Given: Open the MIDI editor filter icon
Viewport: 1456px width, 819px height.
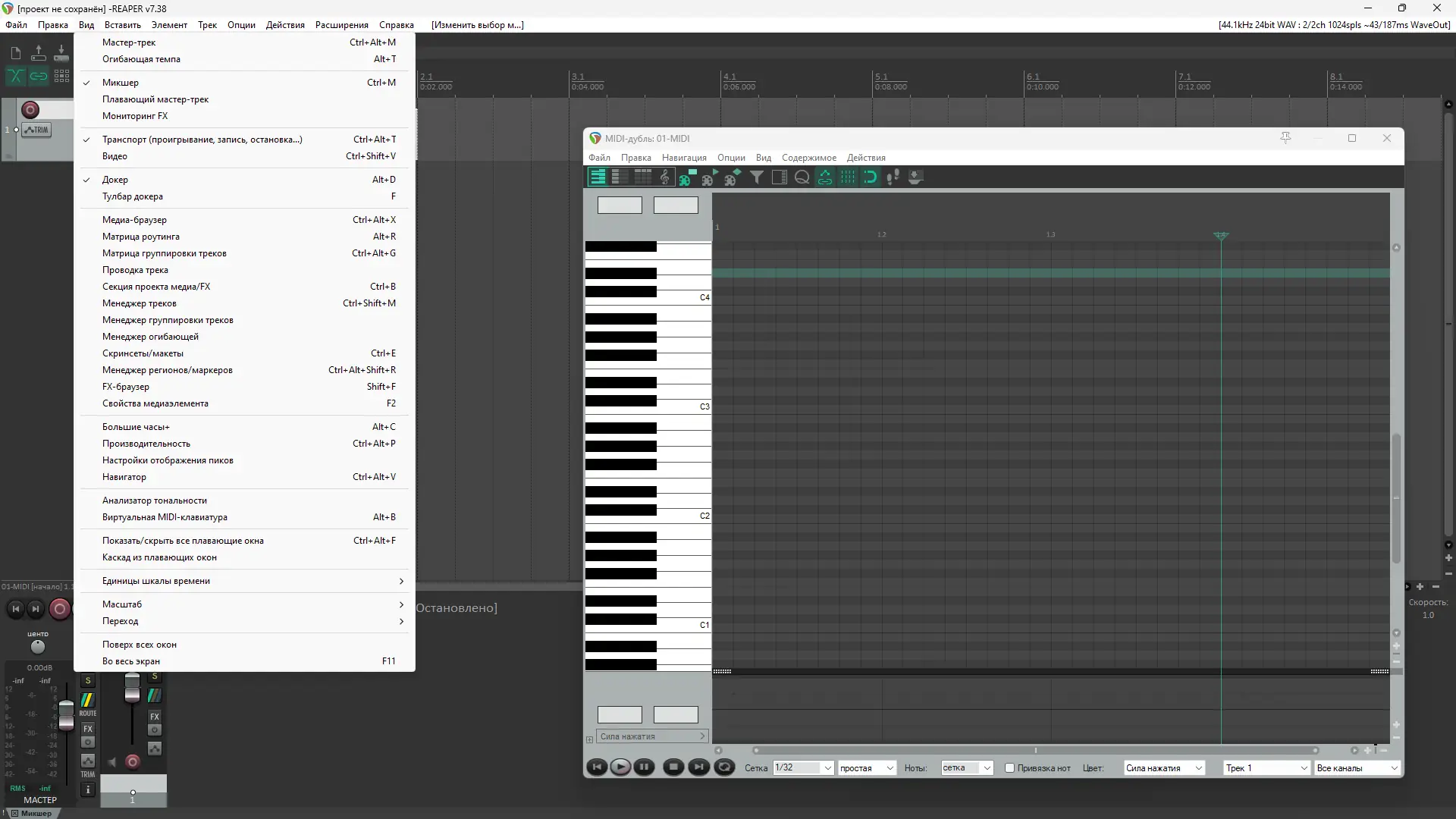Looking at the screenshot, I should (756, 177).
